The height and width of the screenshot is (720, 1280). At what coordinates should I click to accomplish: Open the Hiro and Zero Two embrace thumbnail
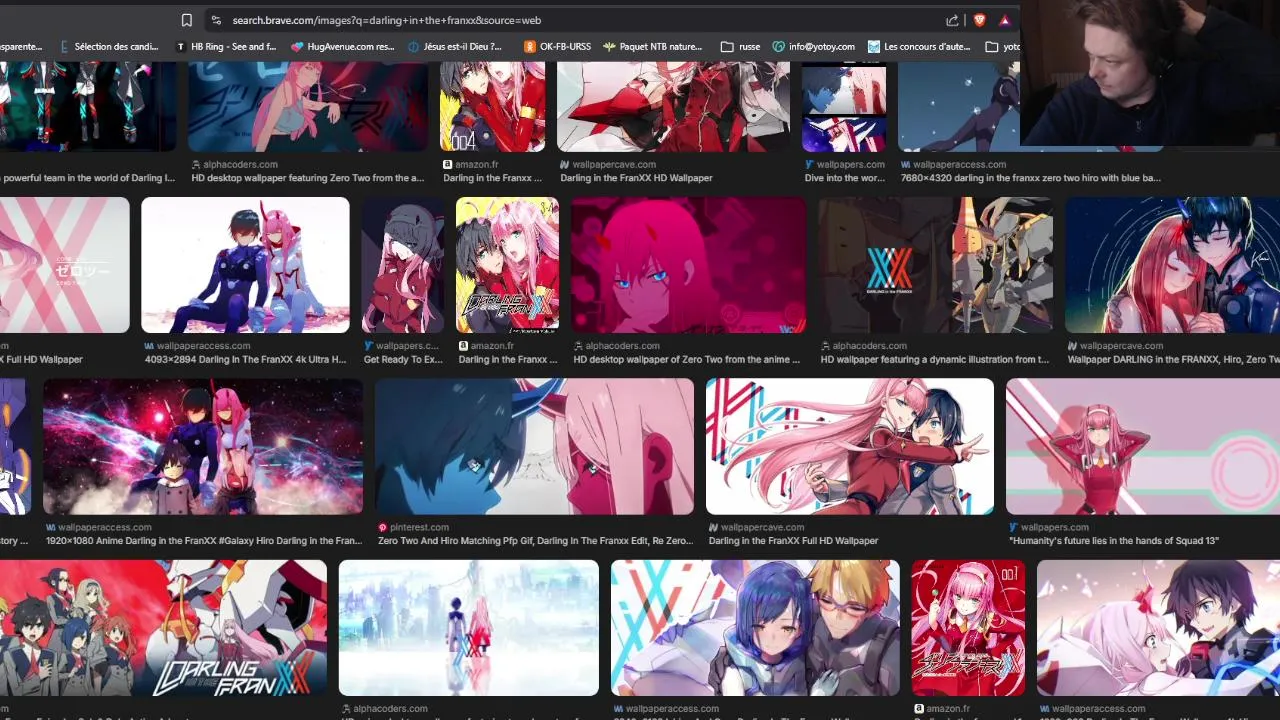tap(1172, 265)
